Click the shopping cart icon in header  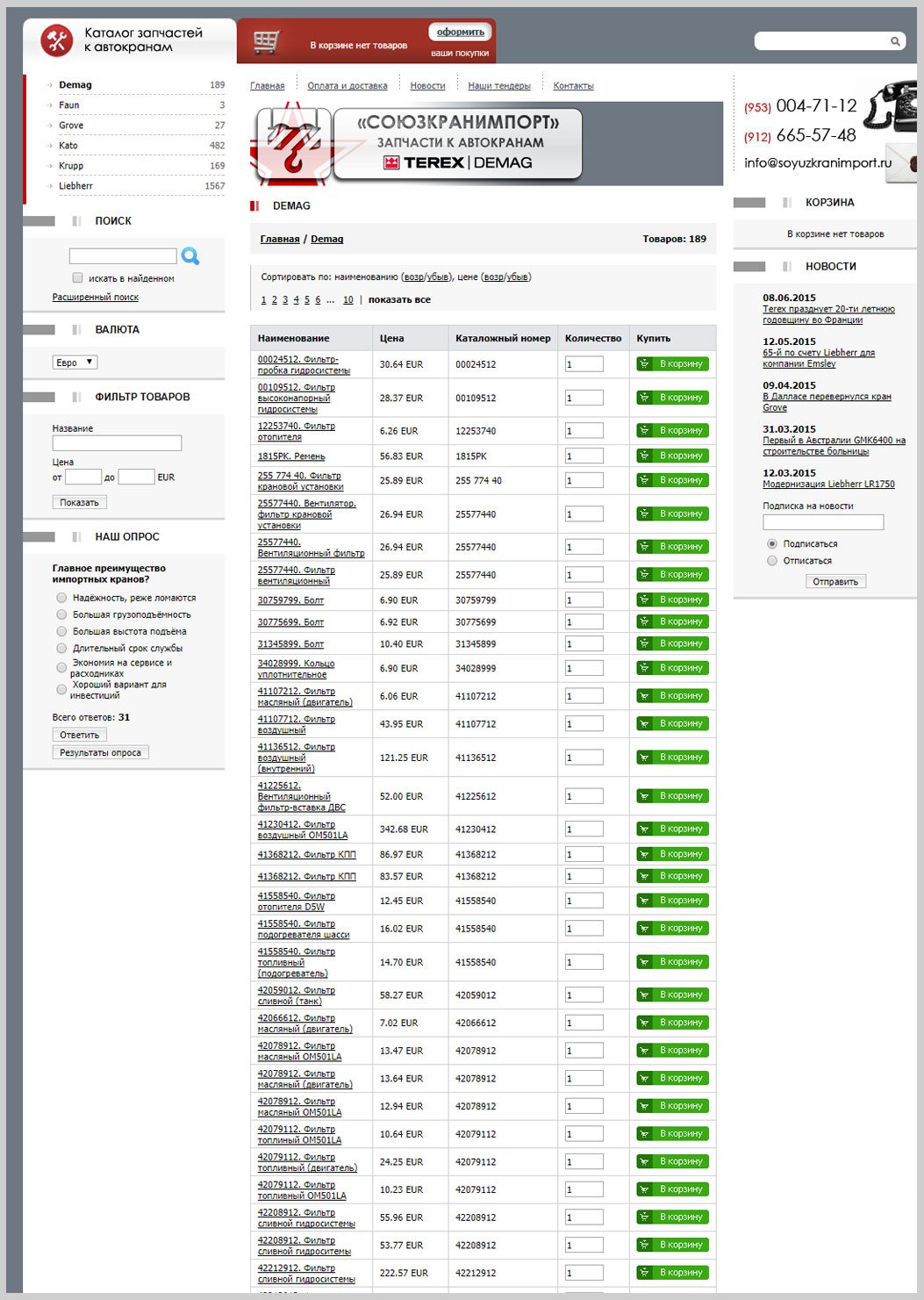tap(266, 41)
